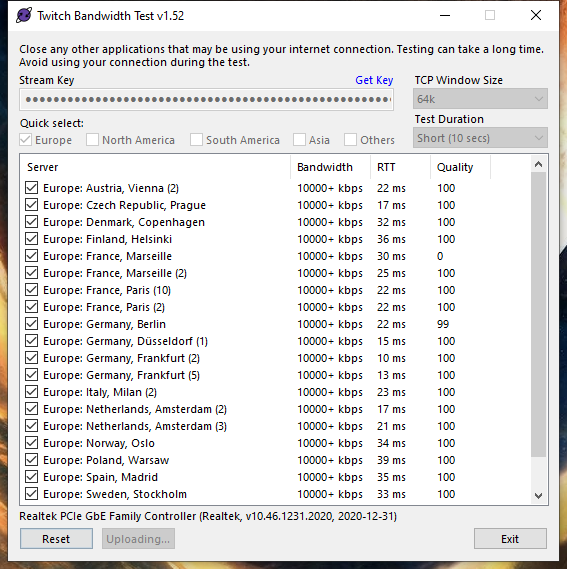Click the Uploading... button
The image size is (567, 569).
click(138, 539)
